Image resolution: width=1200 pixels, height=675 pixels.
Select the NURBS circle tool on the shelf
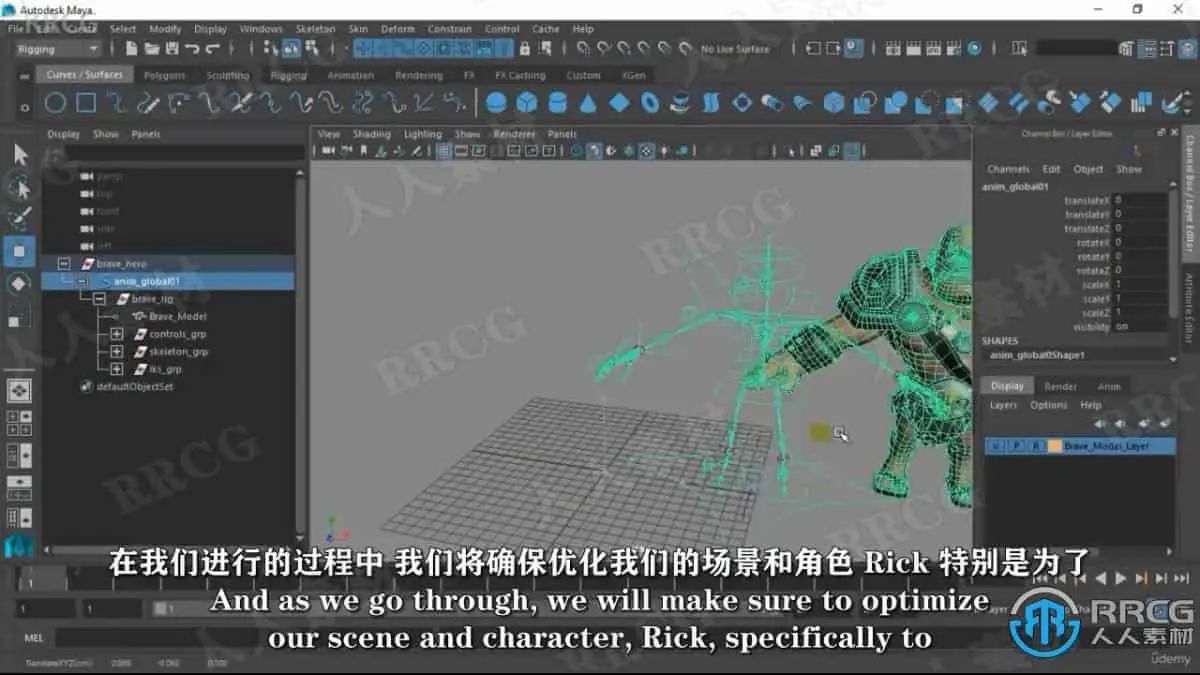pyautogui.click(x=55, y=102)
